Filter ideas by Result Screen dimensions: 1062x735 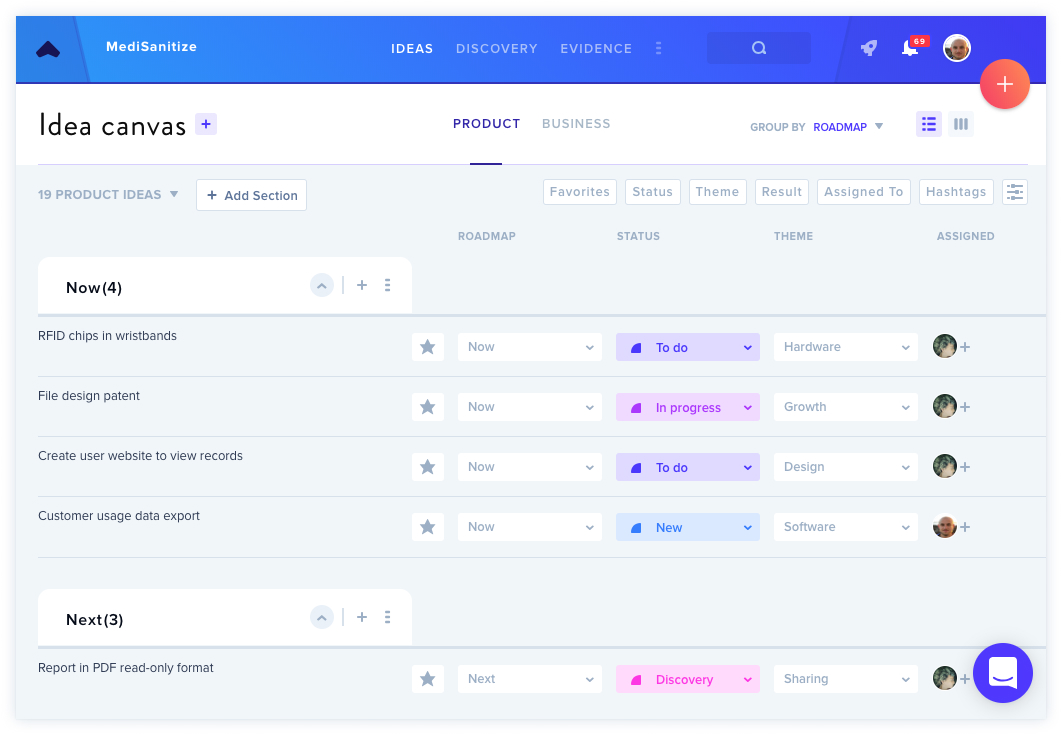782,192
